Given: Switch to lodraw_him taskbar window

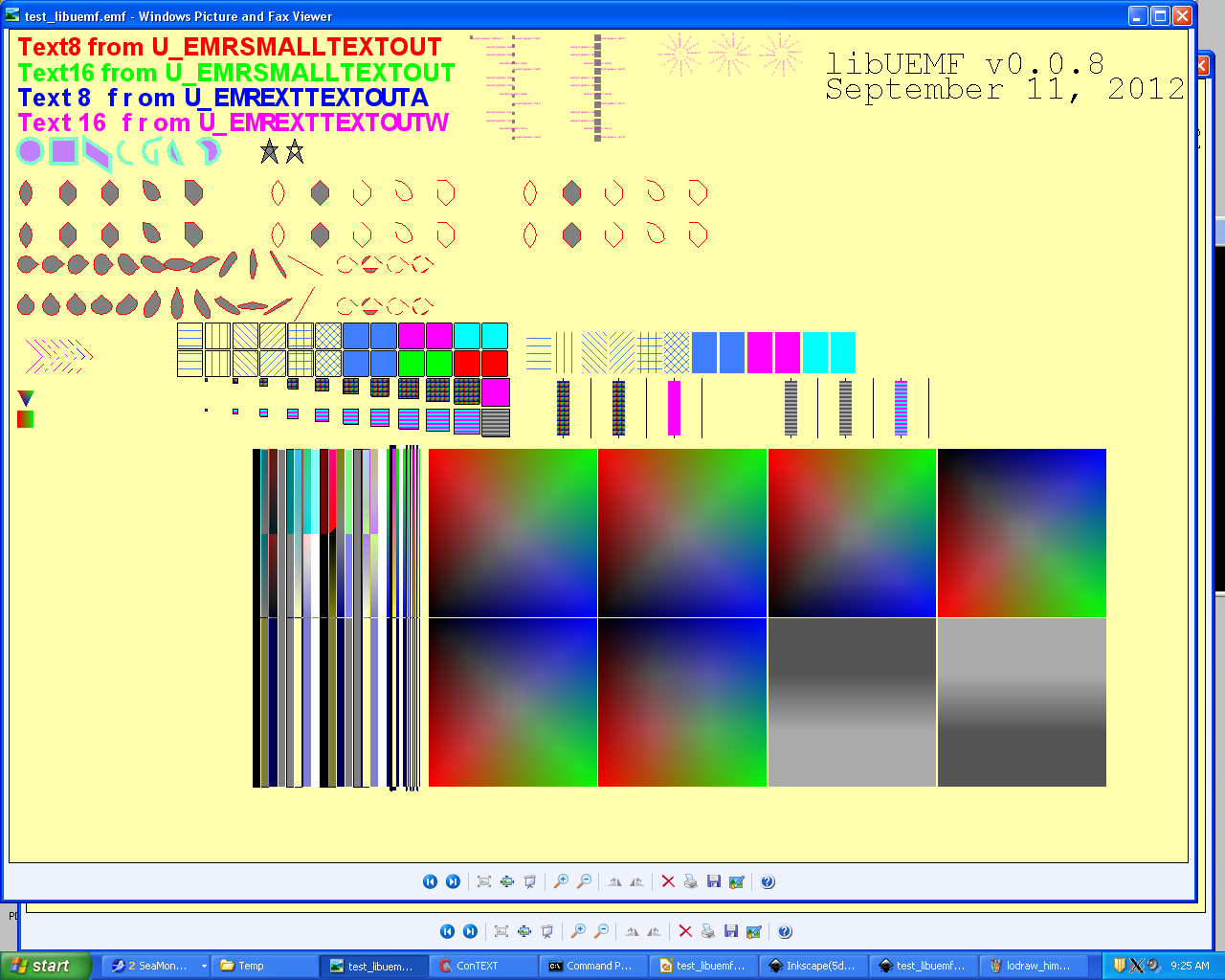Looking at the screenshot, I should point(1036,966).
